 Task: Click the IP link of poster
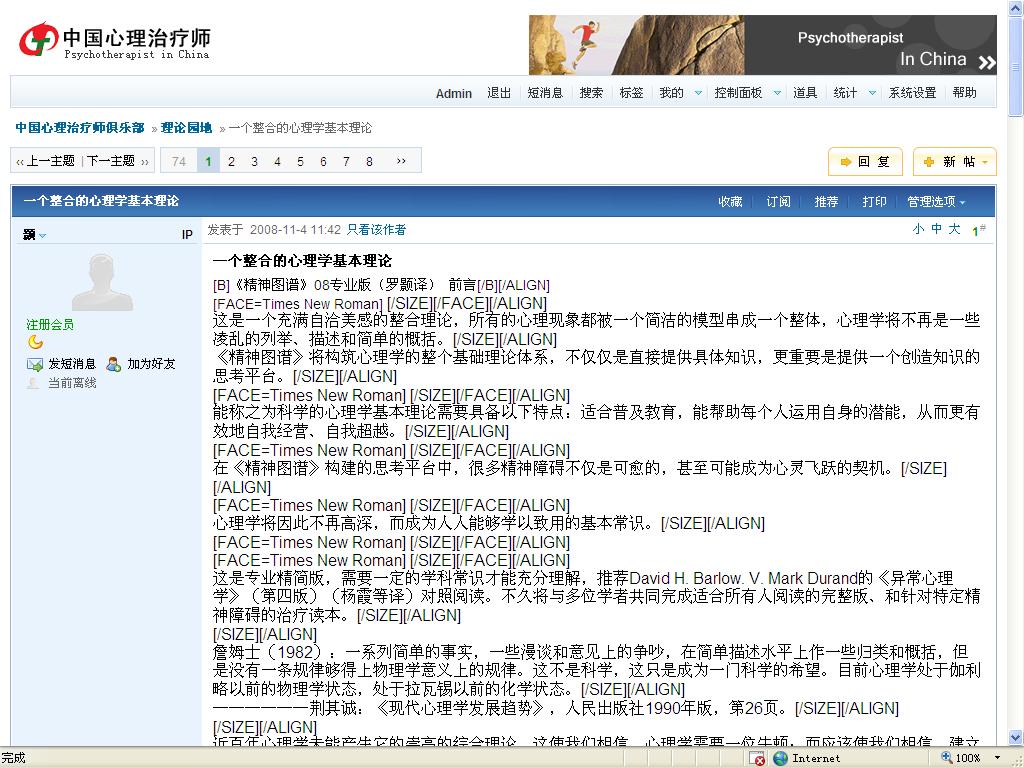tap(187, 234)
